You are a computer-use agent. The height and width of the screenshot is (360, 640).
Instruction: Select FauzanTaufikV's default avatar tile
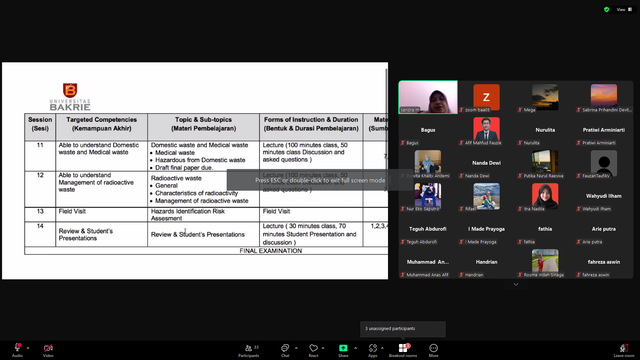pos(604,163)
